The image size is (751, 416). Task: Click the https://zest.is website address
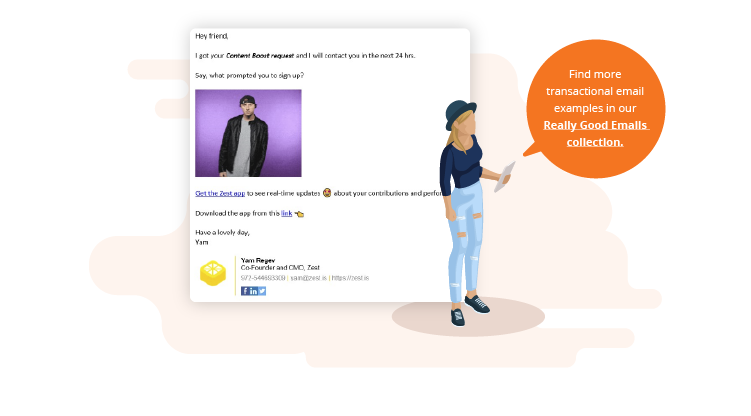350,278
